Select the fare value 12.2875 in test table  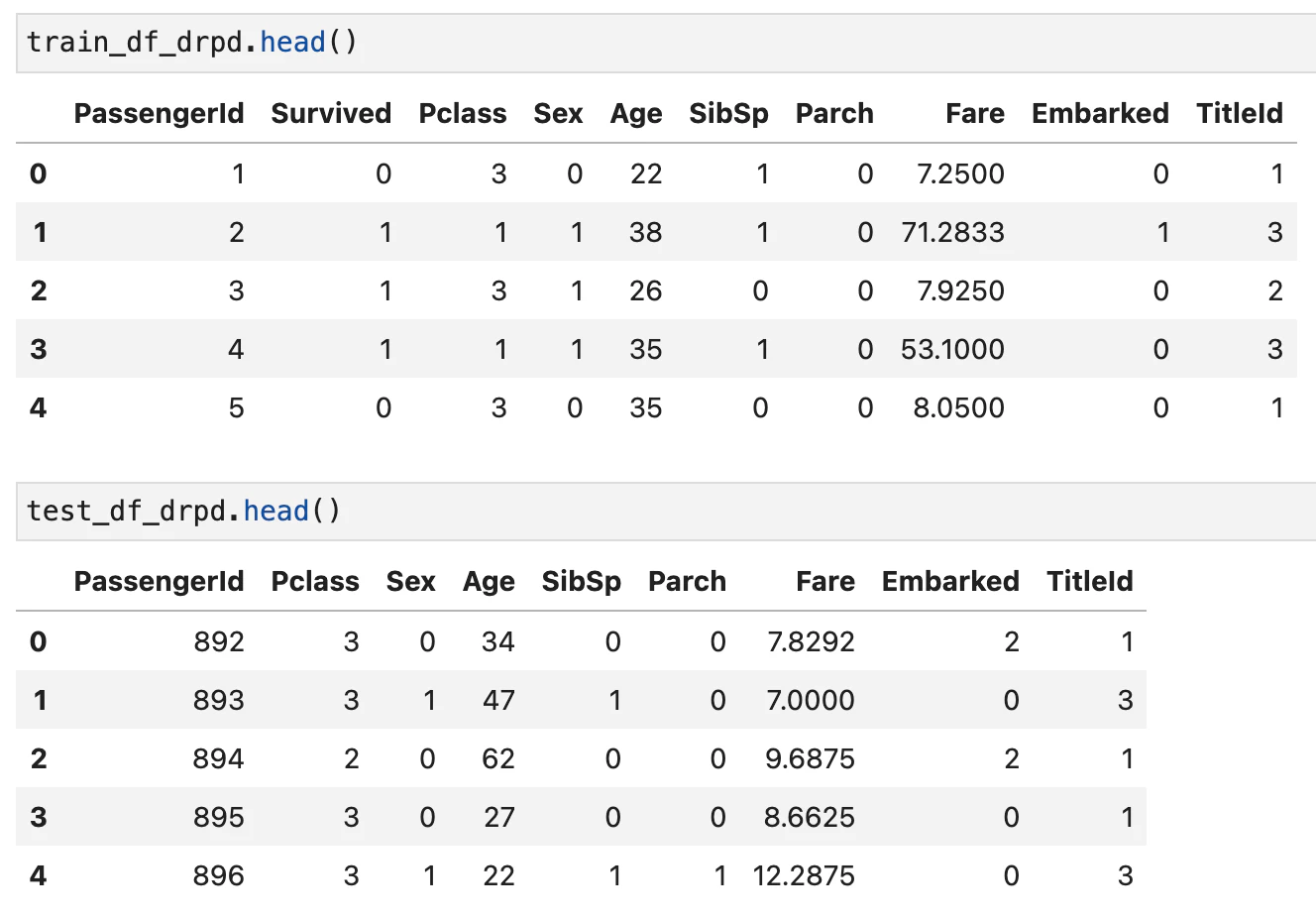pos(804,875)
